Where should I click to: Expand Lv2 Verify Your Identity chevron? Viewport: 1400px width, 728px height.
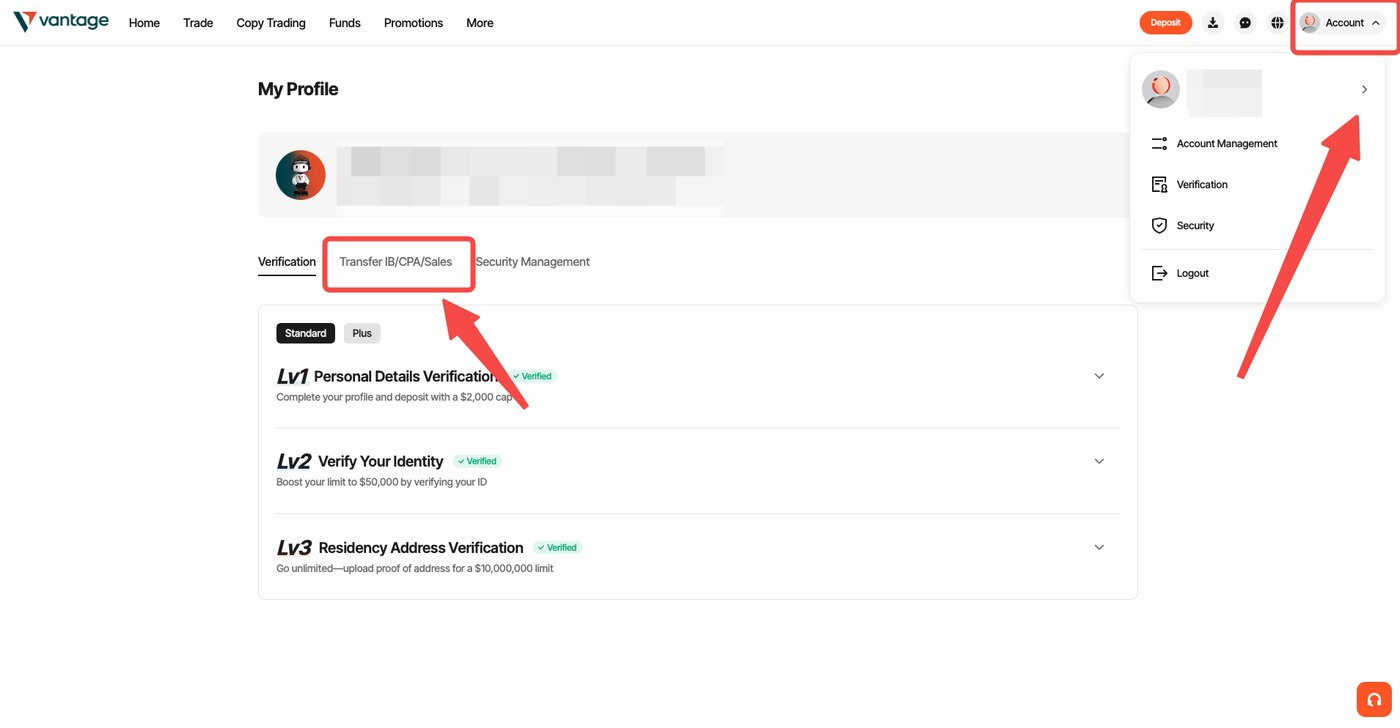coord(1099,461)
